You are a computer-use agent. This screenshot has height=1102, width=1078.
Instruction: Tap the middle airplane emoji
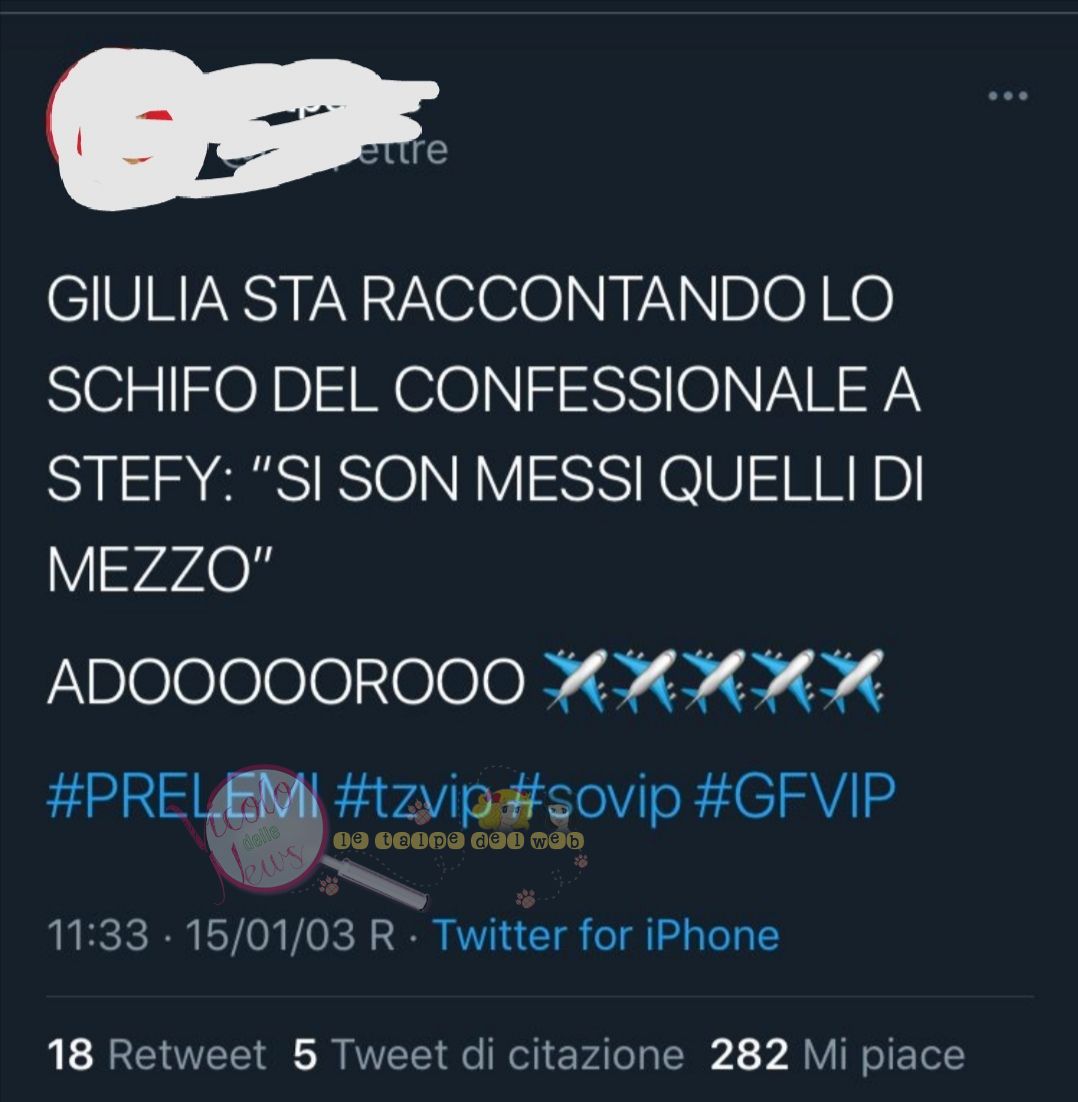tap(713, 680)
